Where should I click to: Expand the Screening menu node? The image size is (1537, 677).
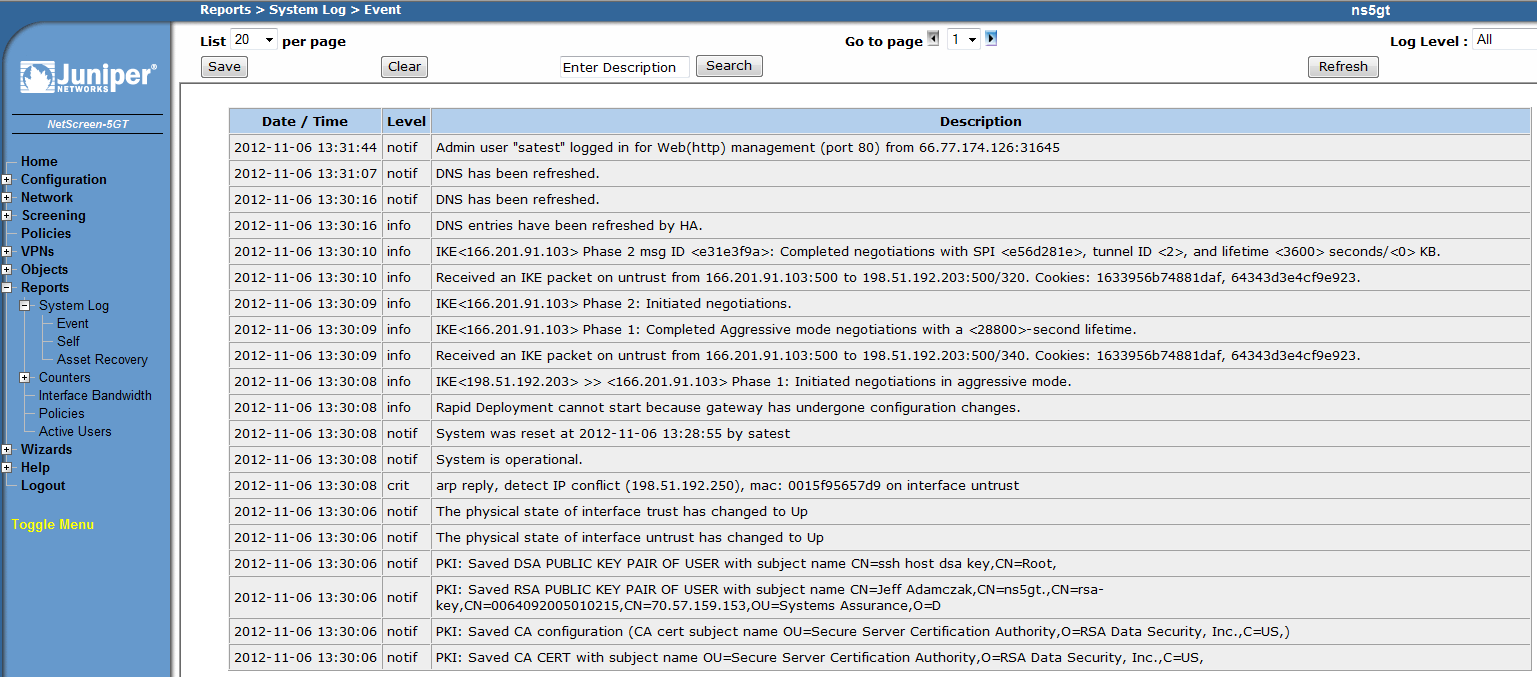tap(7, 216)
